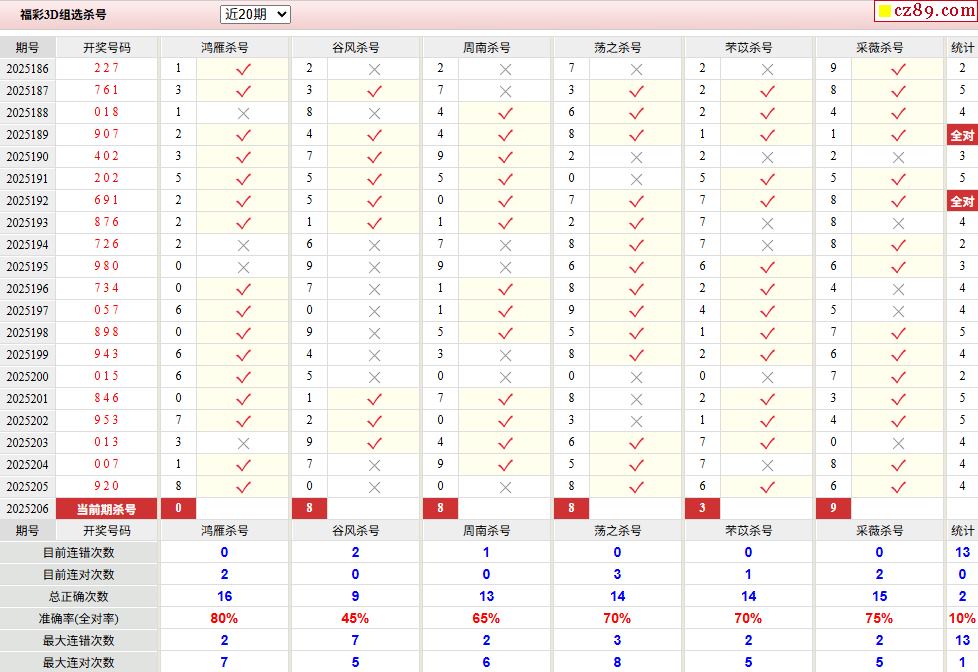The height and width of the screenshot is (672, 978).
Task: Click the 周南 cross mark in row 2025205
Action: (505, 487)
